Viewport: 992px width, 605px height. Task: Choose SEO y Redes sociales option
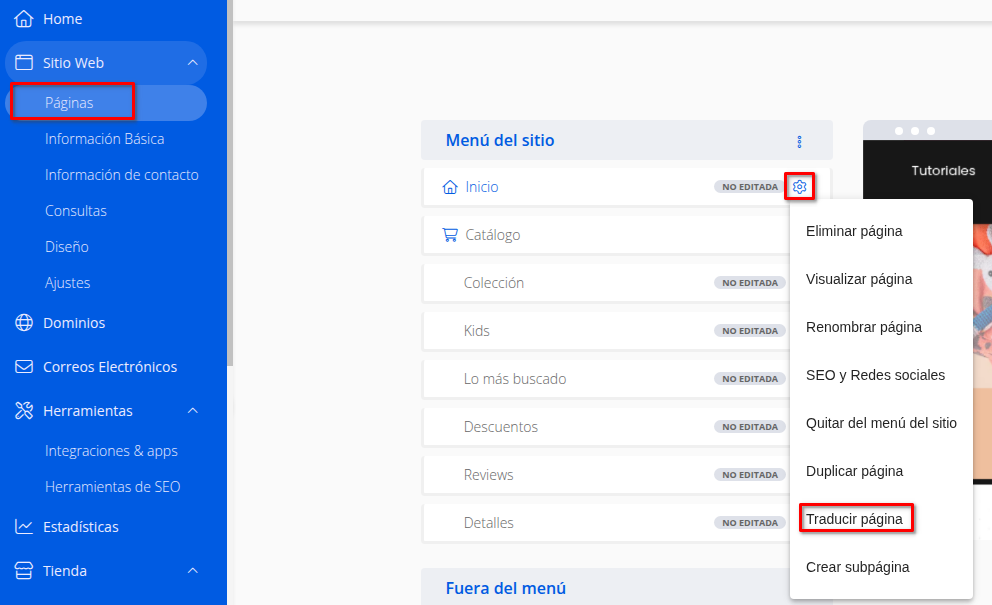coord(875,375)
